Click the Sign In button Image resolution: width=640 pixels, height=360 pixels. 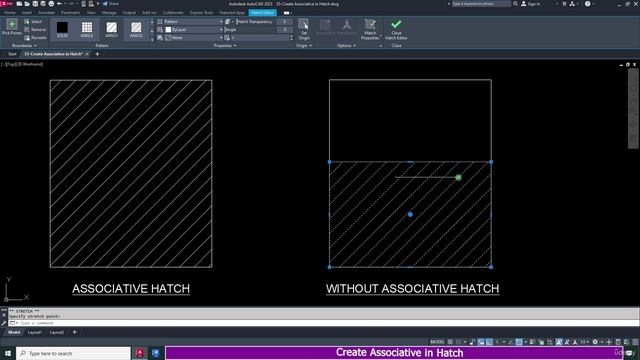tap(531, 4)
